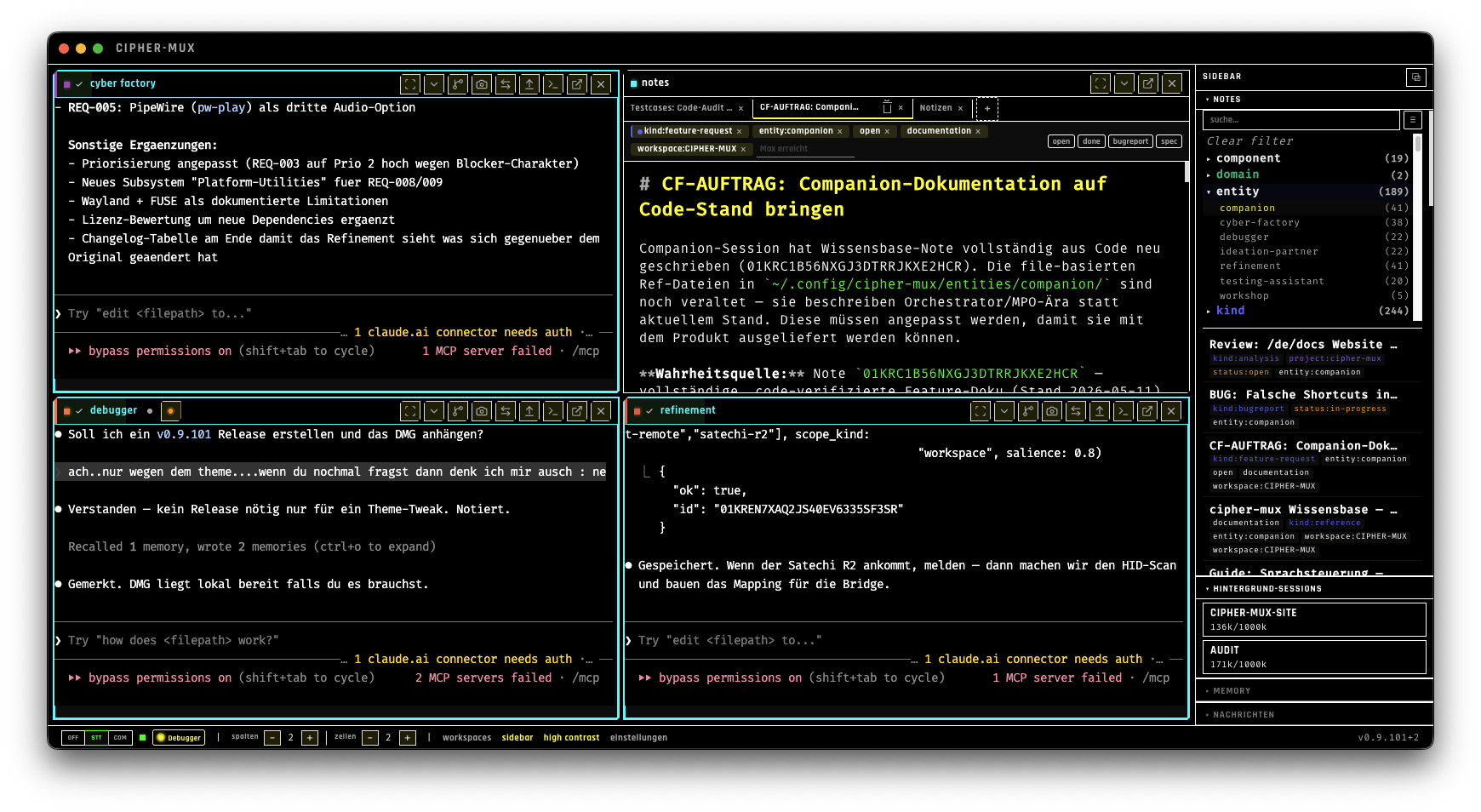This screenshot has width=1481, height=812.
Task: Maximize the notes pane via fullscreen icon
Action: pos(1101,83)
